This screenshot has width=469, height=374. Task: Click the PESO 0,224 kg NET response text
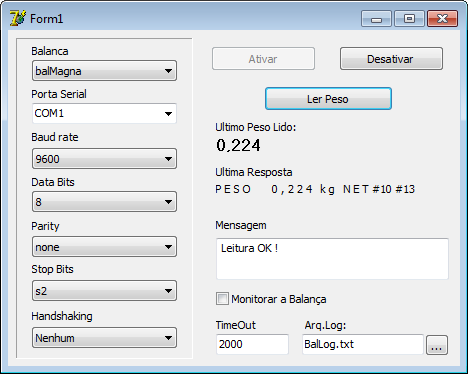click(x=315, y=189)
